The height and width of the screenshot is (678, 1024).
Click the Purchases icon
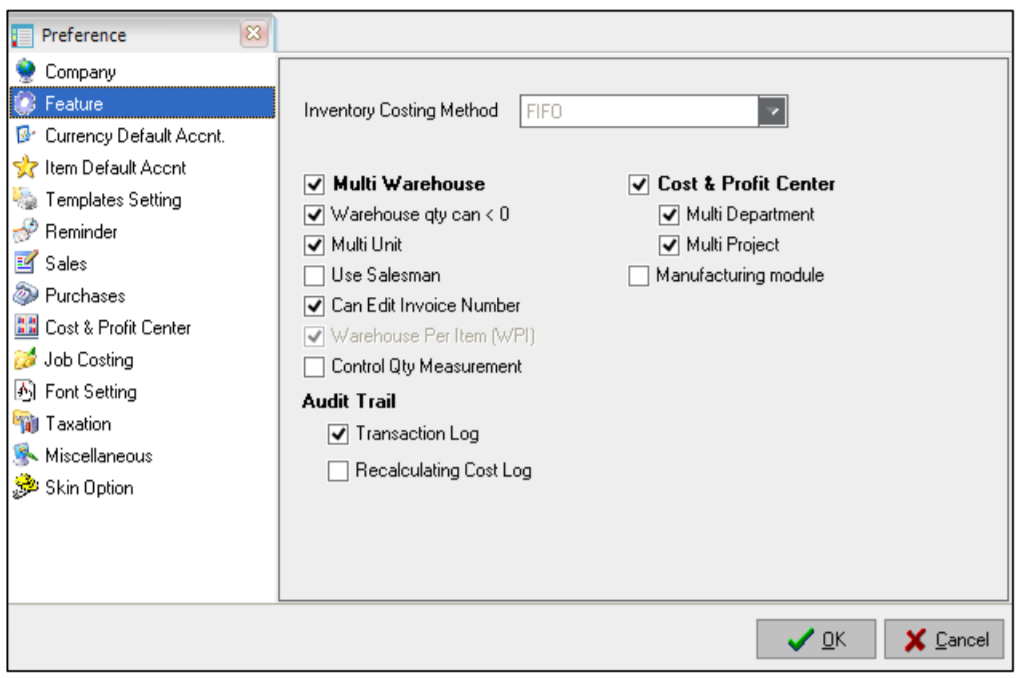25,295
